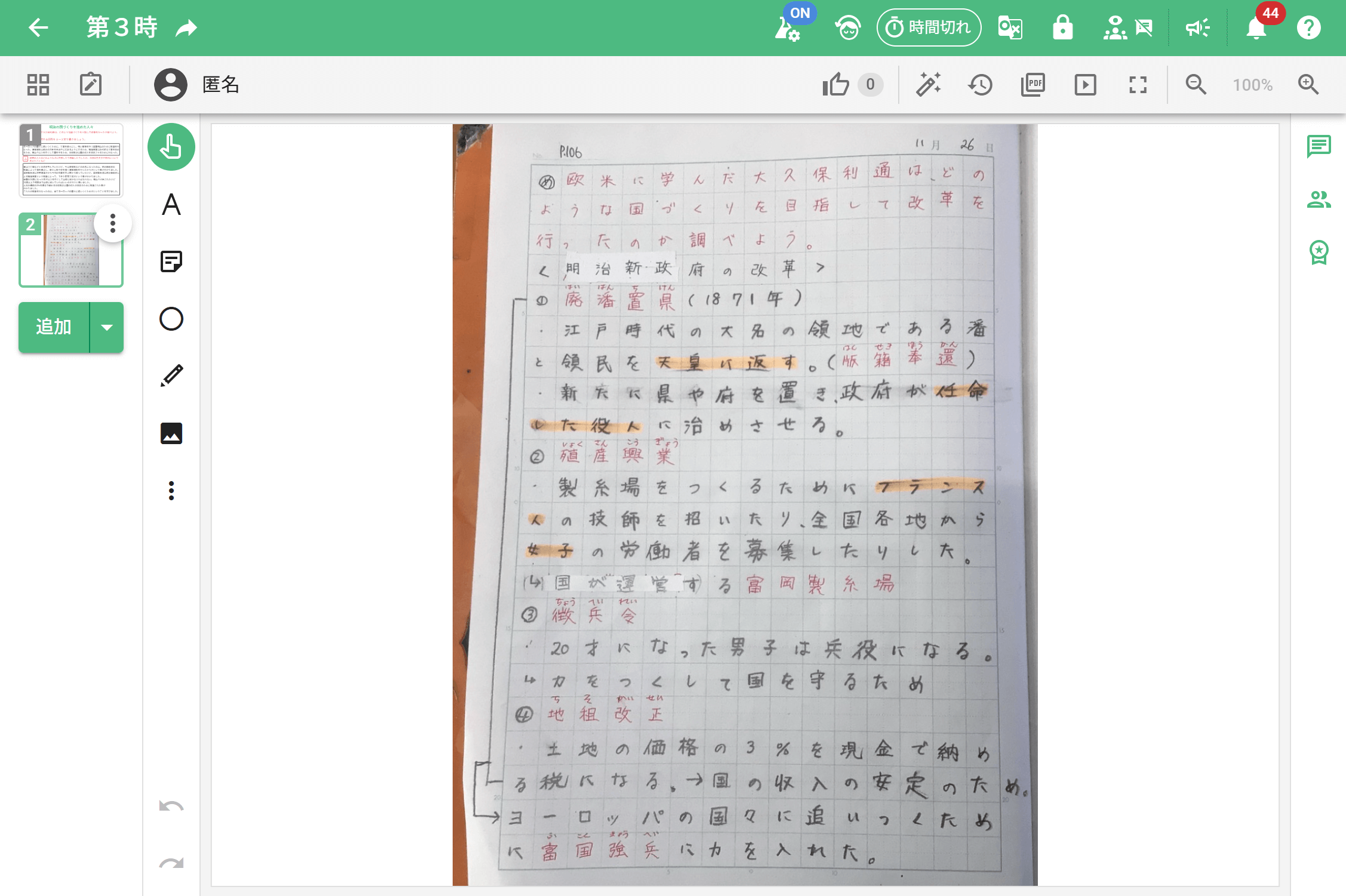
Task: Click the thumbs-up like icon
Action: coord(835,85)
